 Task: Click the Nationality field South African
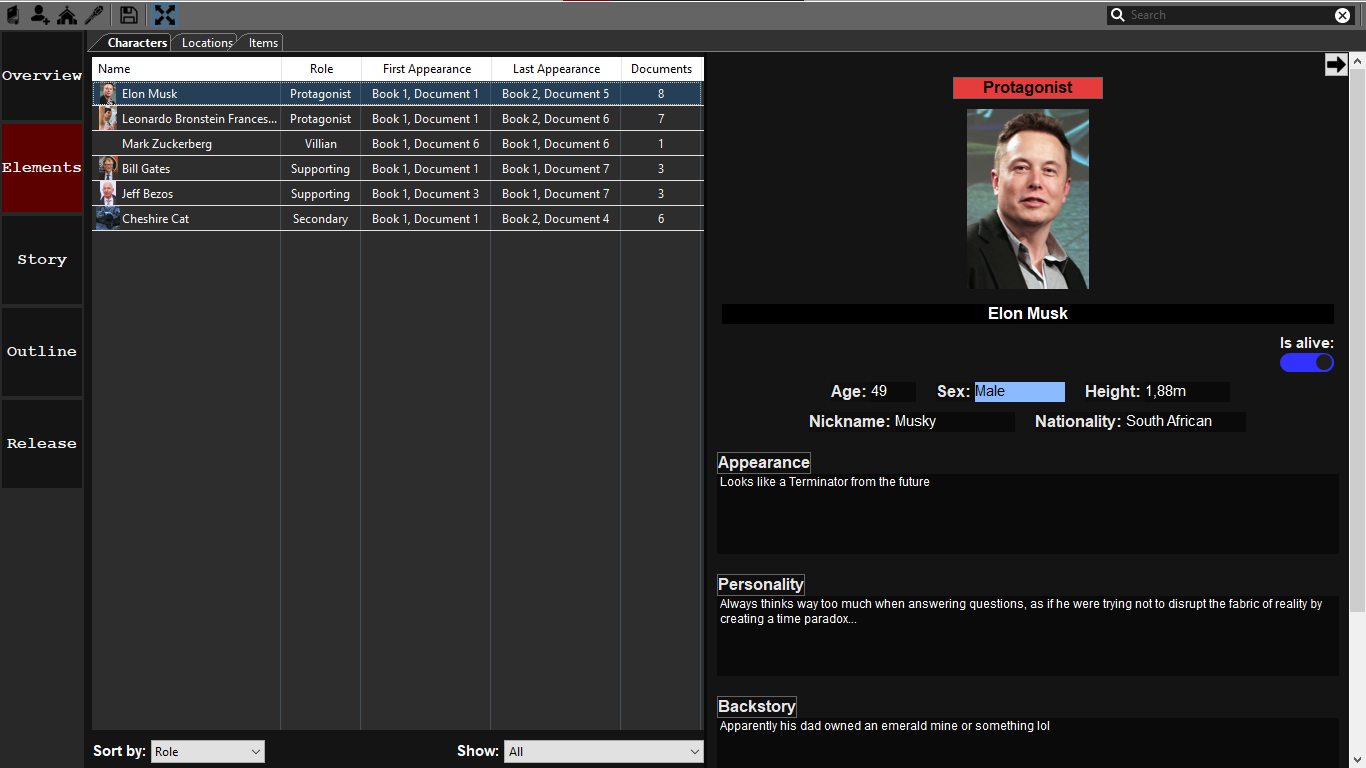pyautogui.click(x=1185, y=422)
